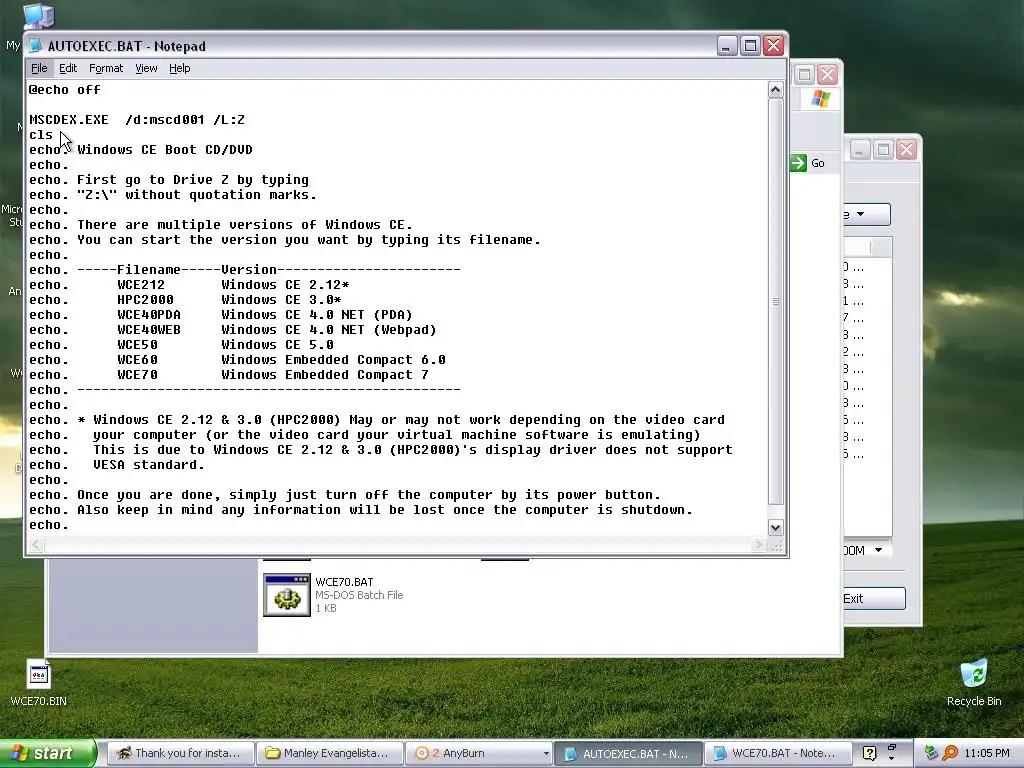The image size is (1024, 768).
Task: Open the Edit menu in Notepad
Action: (68, 68)
